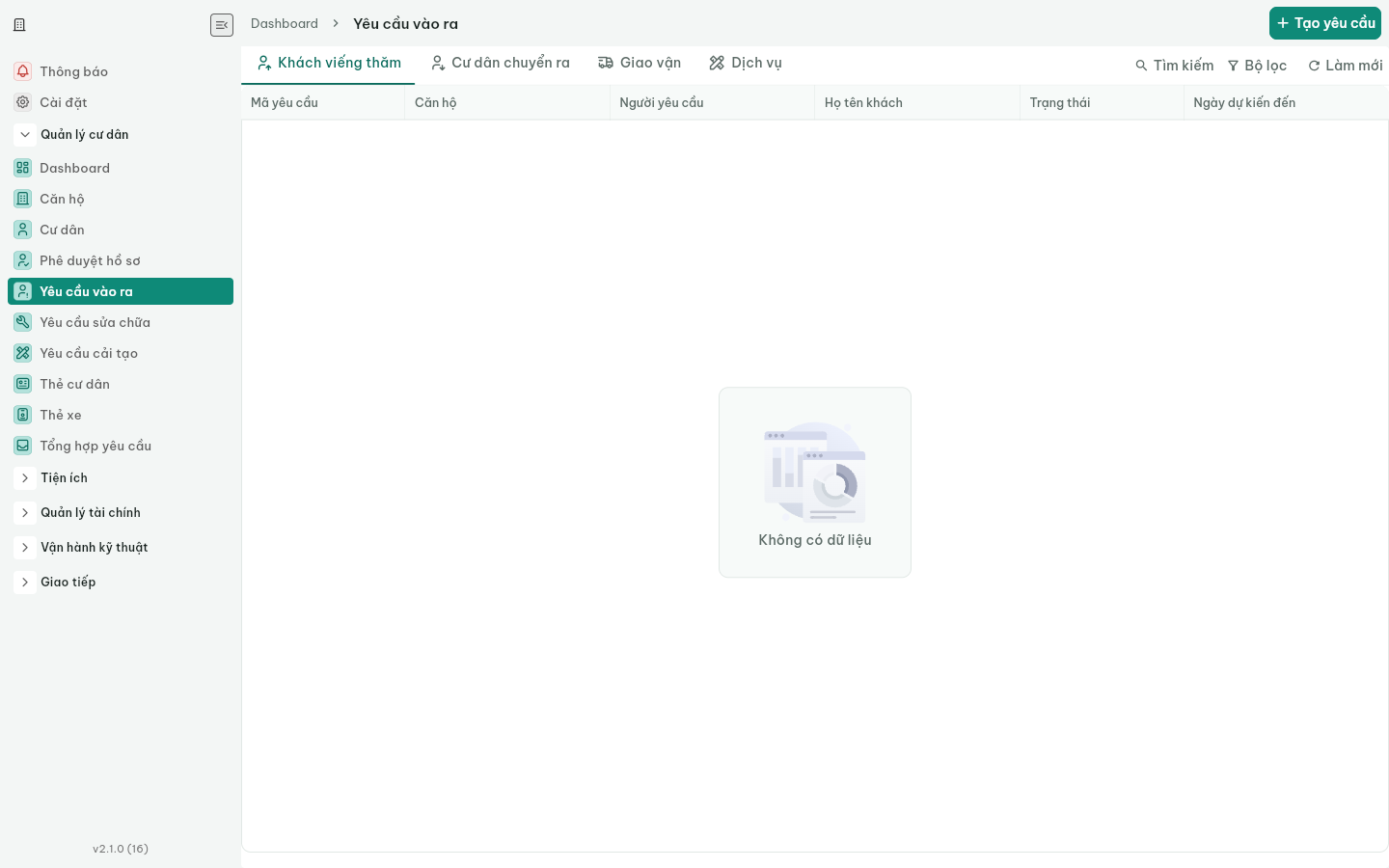
Task: Open the Thông báo bell icon
Action: coord(23,71)
